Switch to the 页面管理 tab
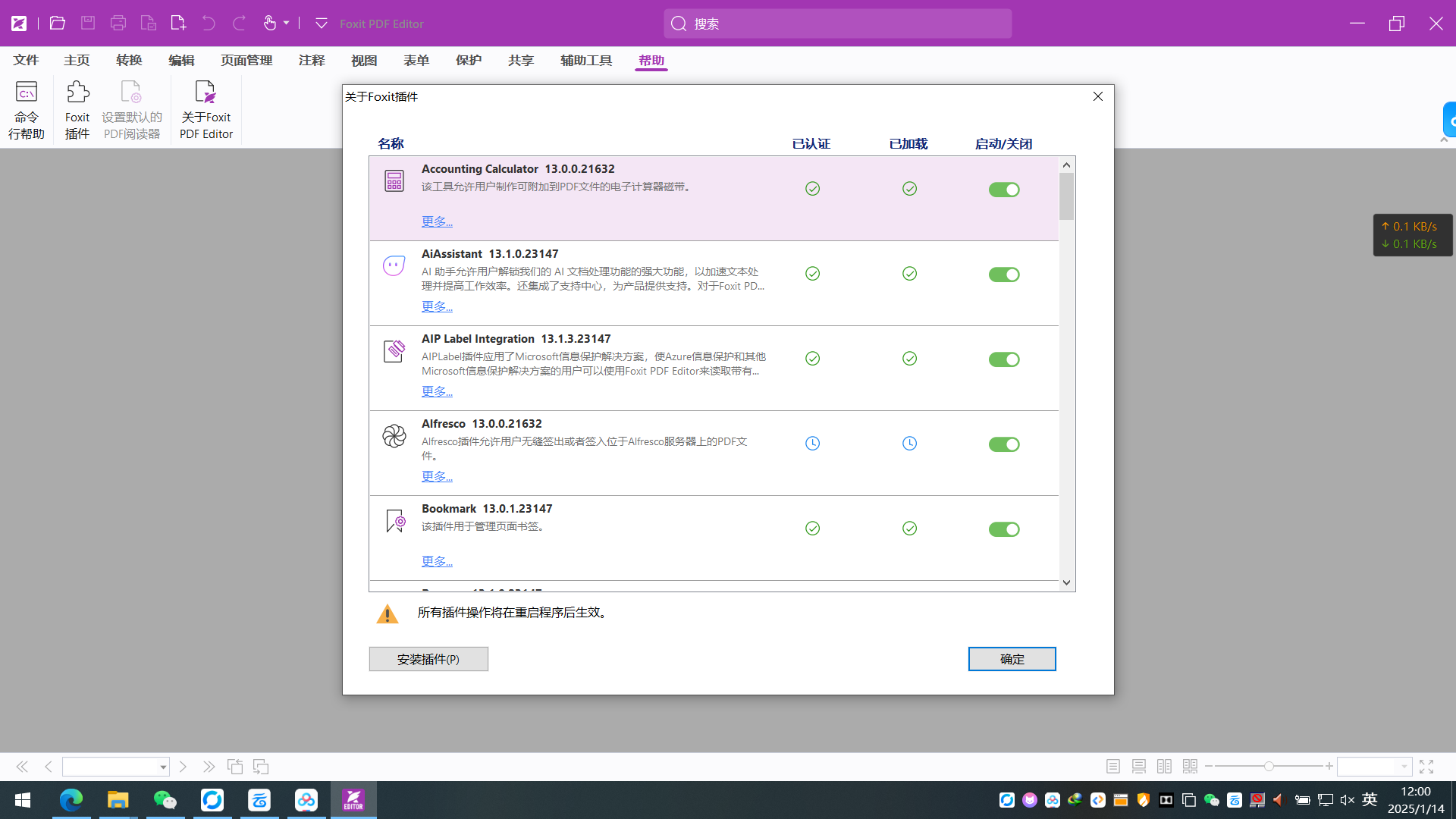 pos(246,60)
